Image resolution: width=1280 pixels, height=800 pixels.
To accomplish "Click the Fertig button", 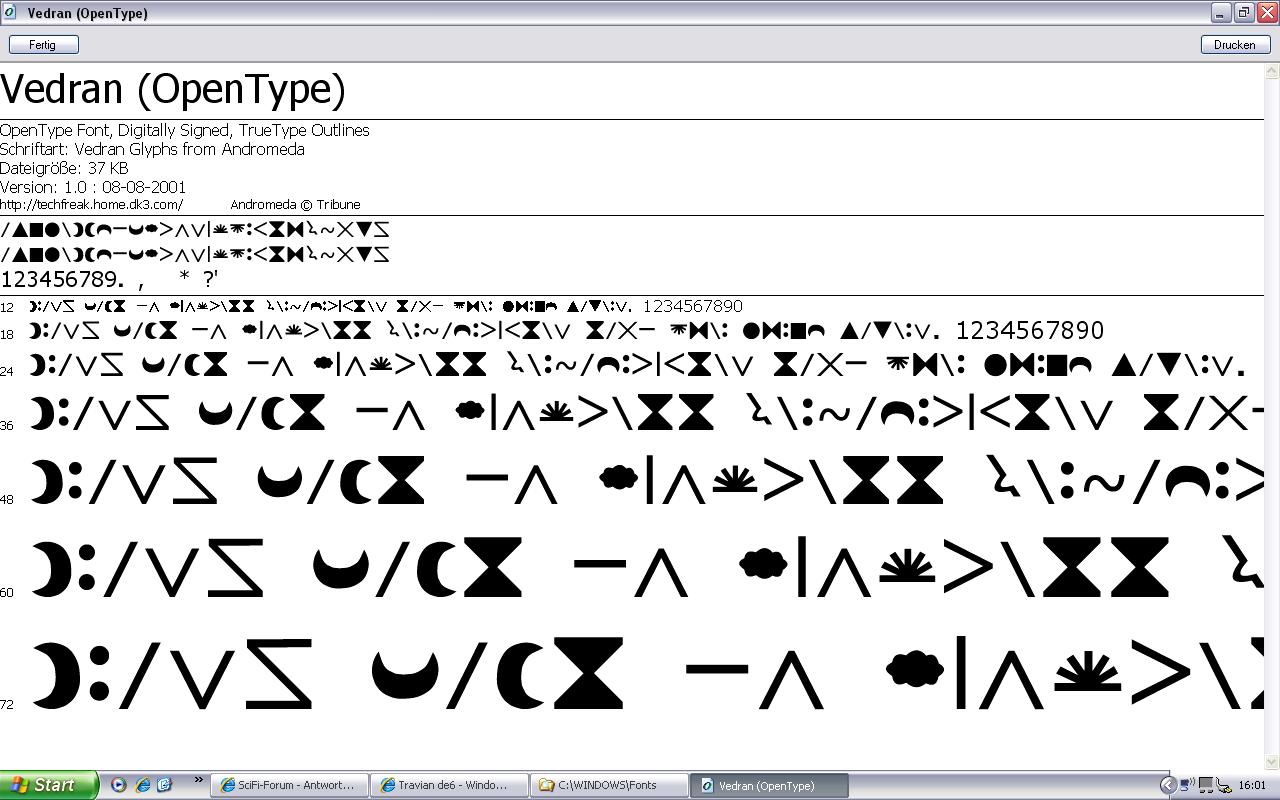I will (x=43, y=45).
